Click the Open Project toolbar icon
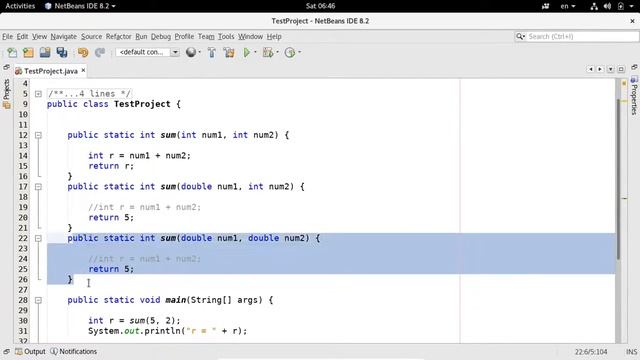 (x=45, y=52)
